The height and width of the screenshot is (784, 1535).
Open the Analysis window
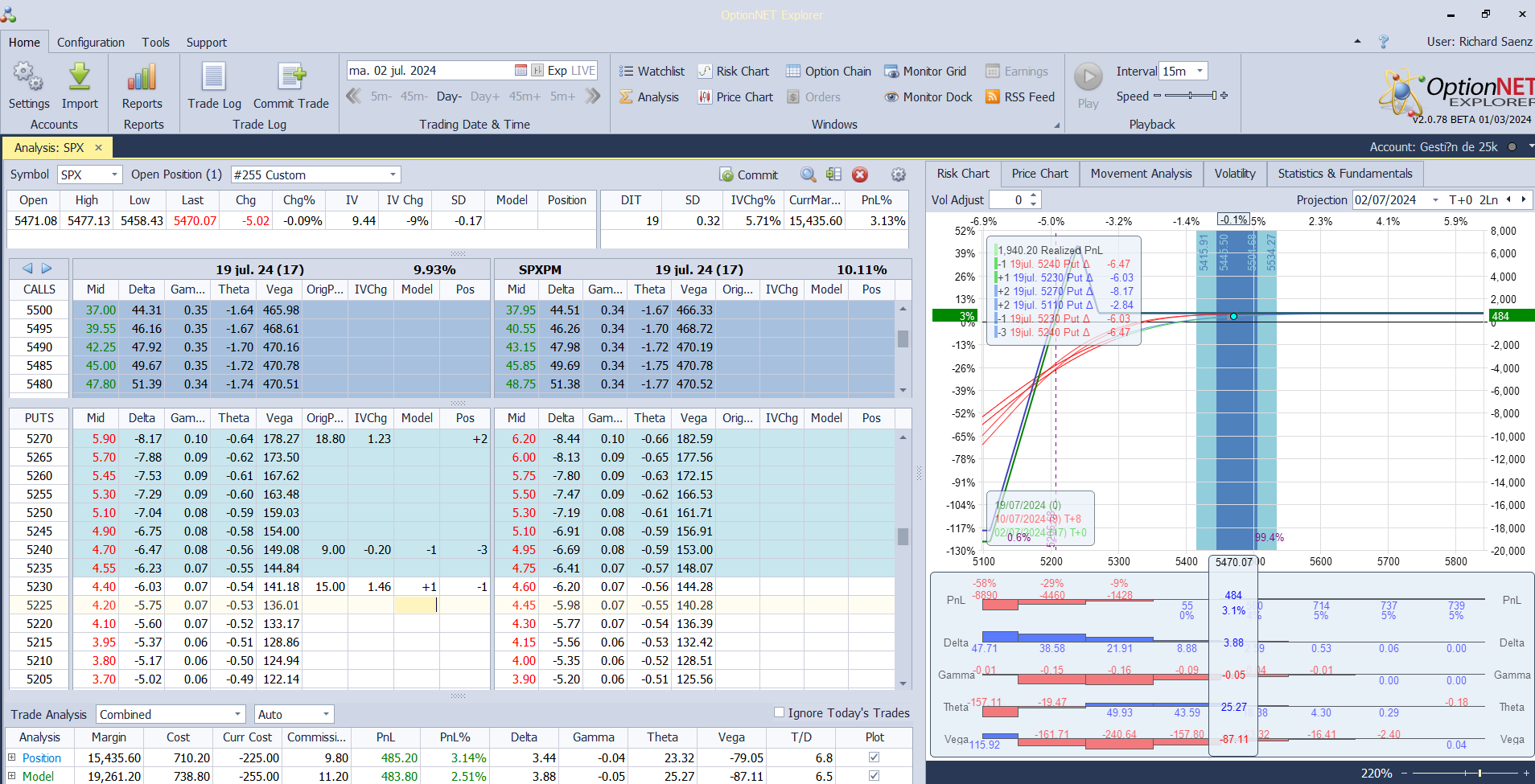[649, 97]
